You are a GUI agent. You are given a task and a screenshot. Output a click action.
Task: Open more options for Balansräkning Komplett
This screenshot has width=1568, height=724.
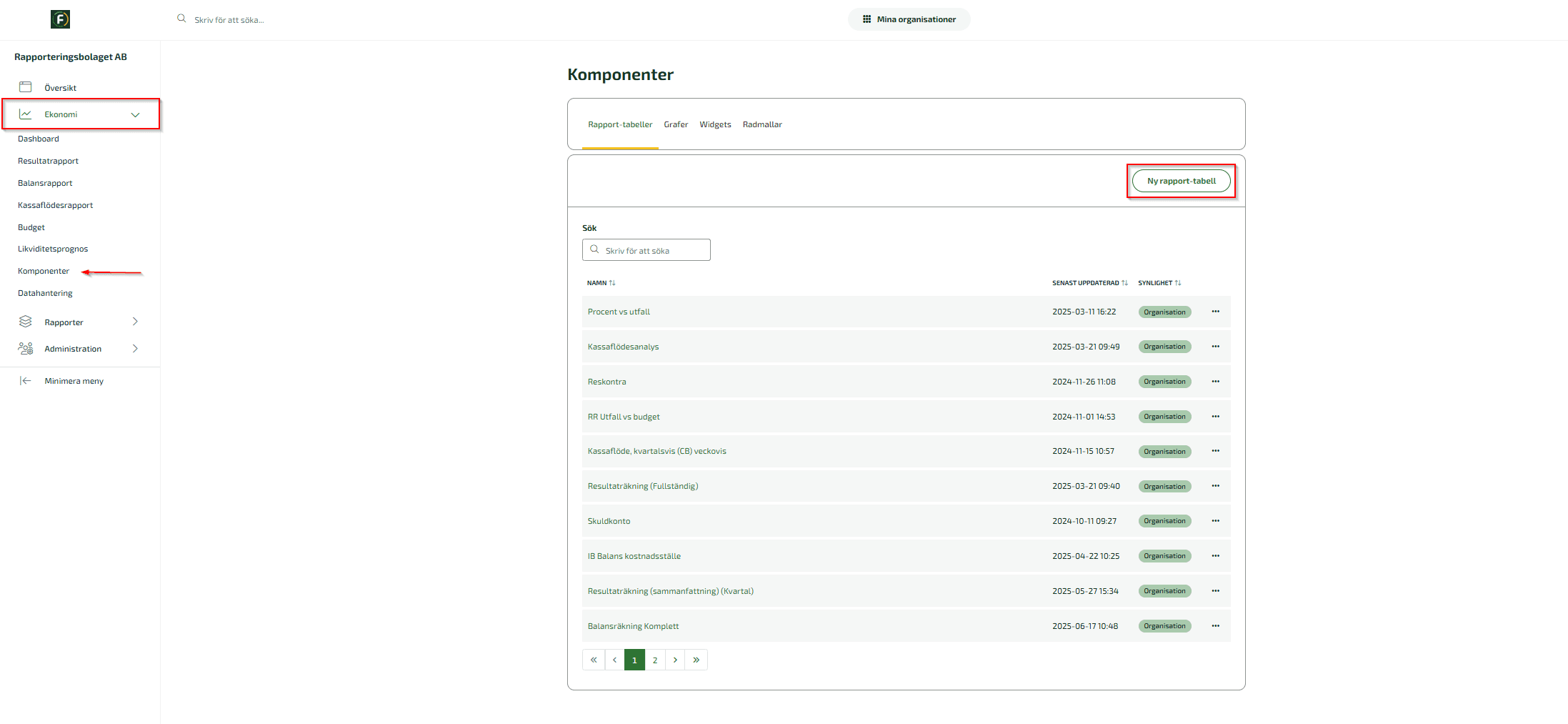1216,626
